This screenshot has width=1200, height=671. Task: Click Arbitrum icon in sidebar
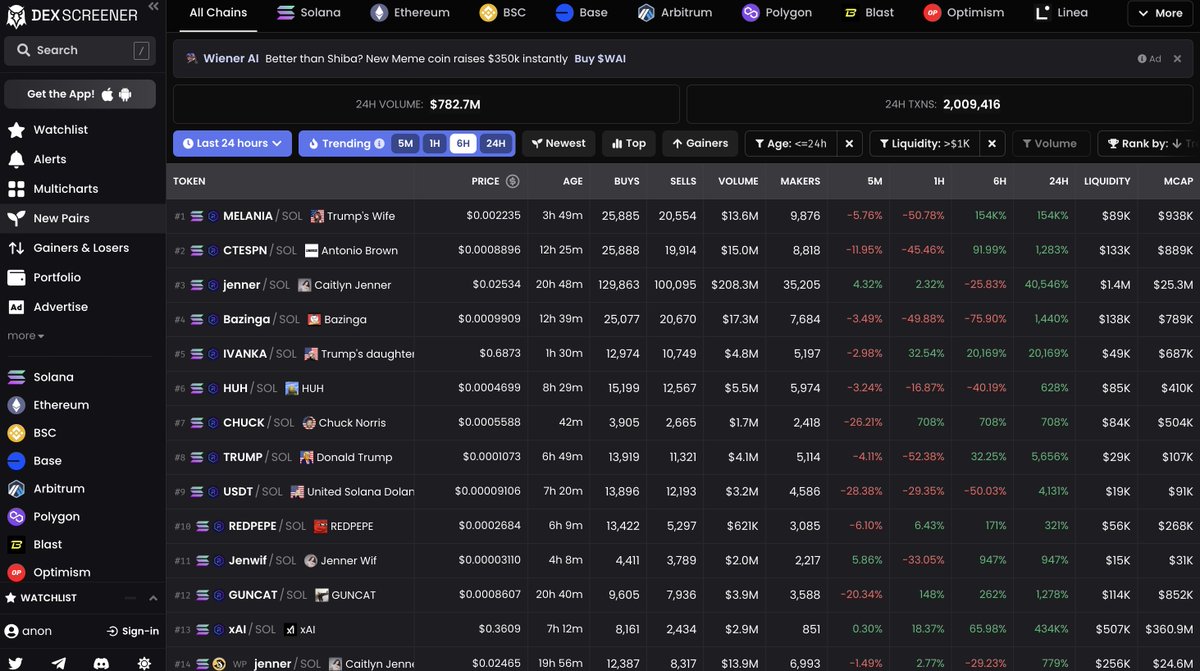pos(16,489)
